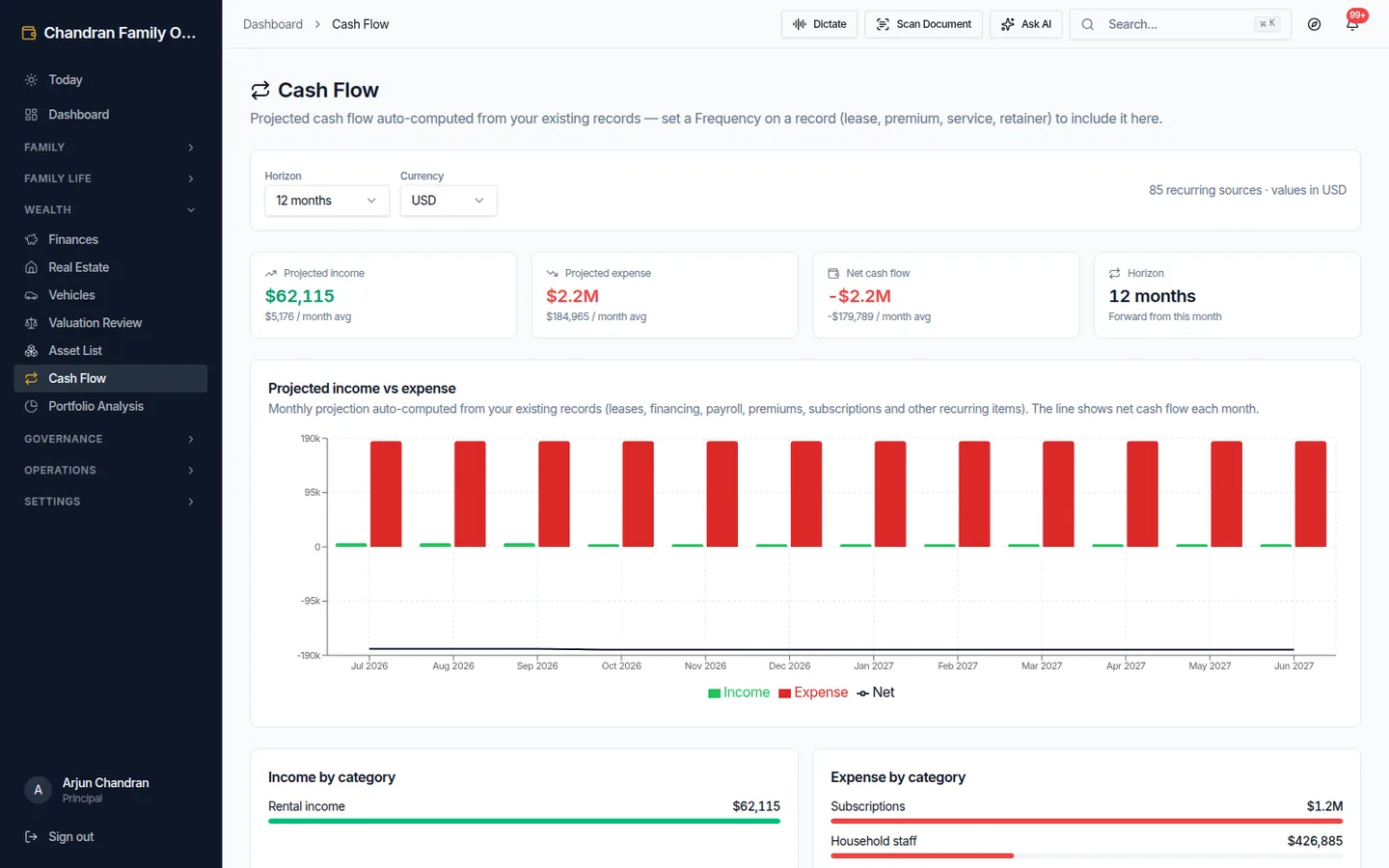The width and height of the screenshot is (1389, 868).
Task: Expand the GOVERNANCE sidebar section
Action: 110,439
